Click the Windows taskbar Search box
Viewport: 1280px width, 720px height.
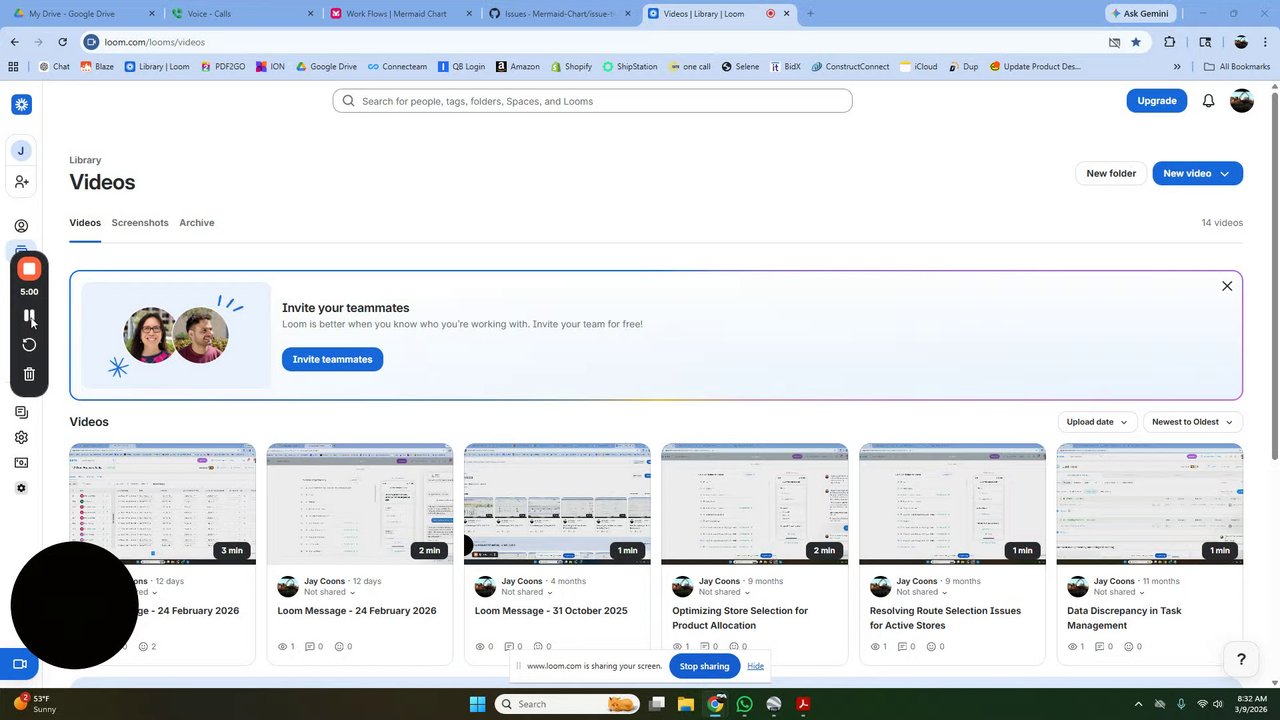click(567, 704)
